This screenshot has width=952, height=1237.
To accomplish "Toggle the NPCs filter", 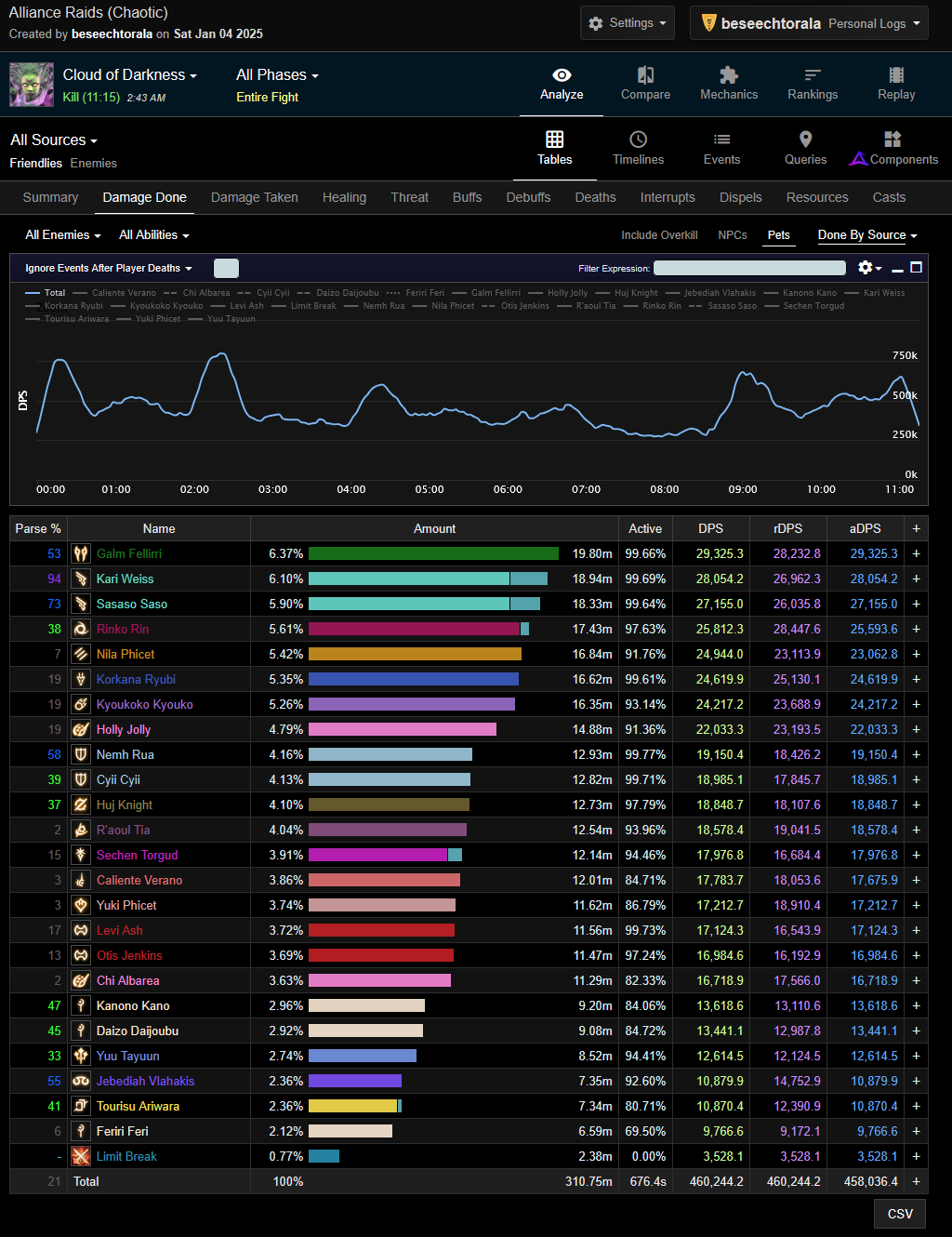I will pos(733,235).
